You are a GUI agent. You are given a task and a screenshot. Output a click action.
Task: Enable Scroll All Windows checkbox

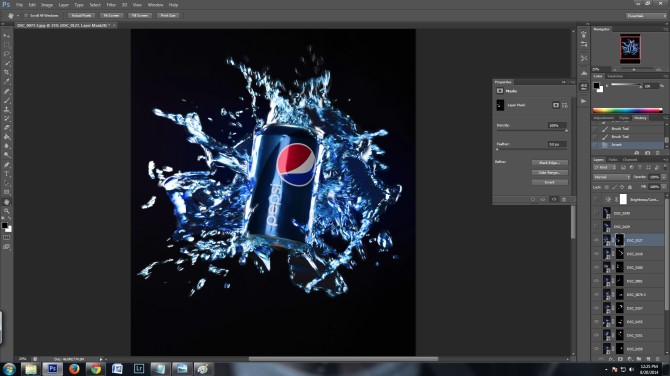(x=26, y=15)
